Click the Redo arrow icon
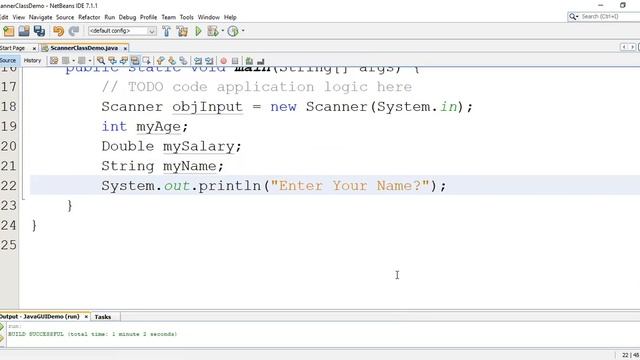This screenshot has width=640, height=360. 74,31
